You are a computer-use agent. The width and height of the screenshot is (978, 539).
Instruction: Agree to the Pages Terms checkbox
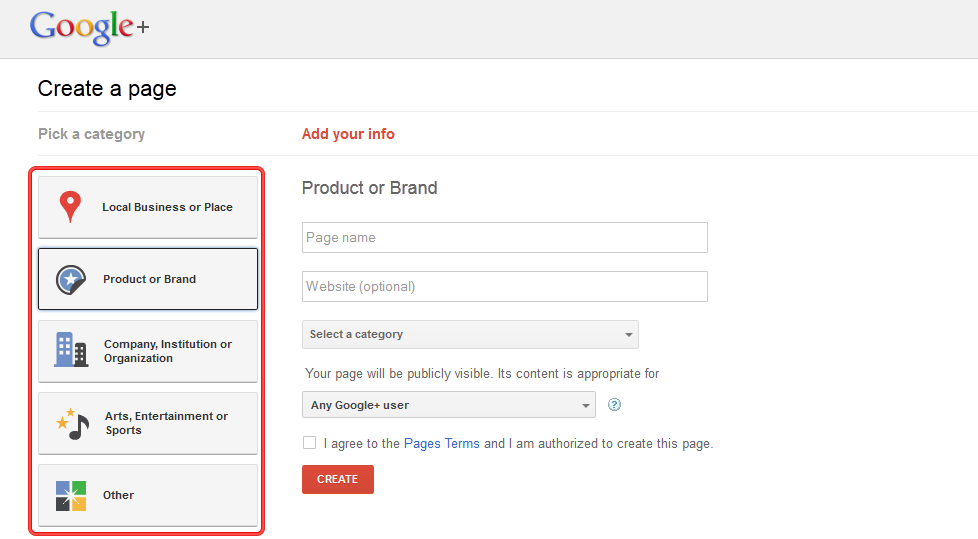(x=310, y=443)
